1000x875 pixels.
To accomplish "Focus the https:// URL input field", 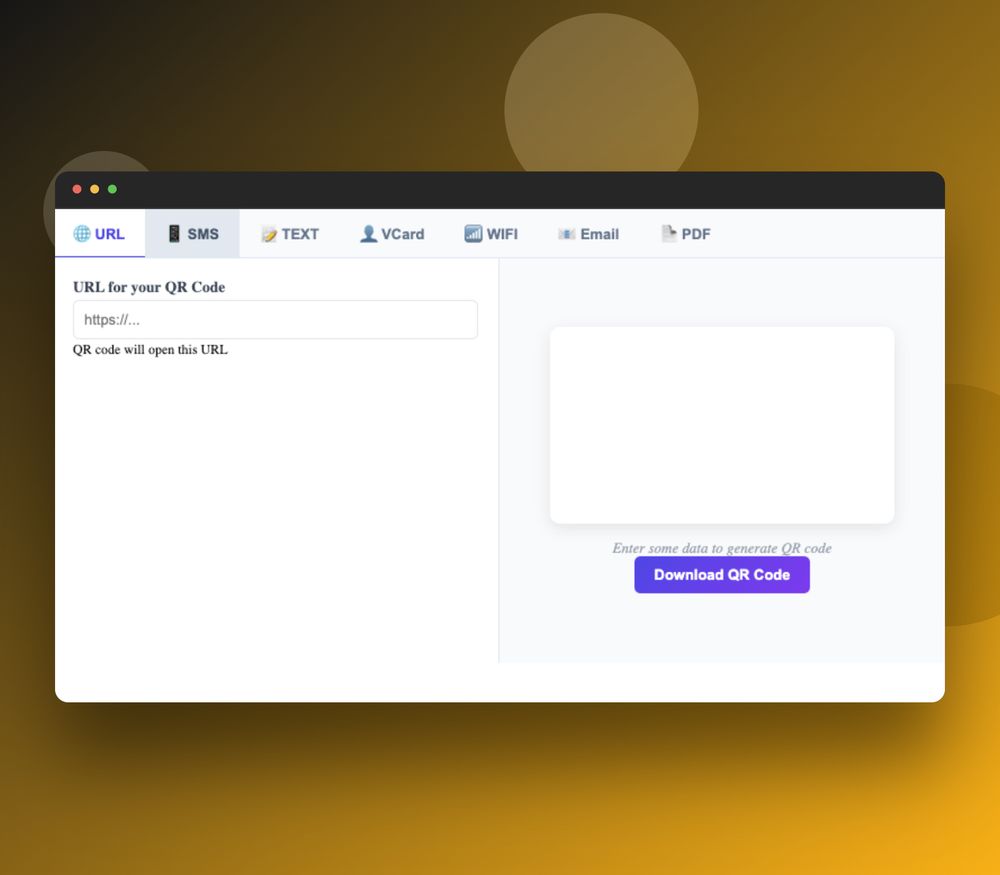I will pos(275,320).
